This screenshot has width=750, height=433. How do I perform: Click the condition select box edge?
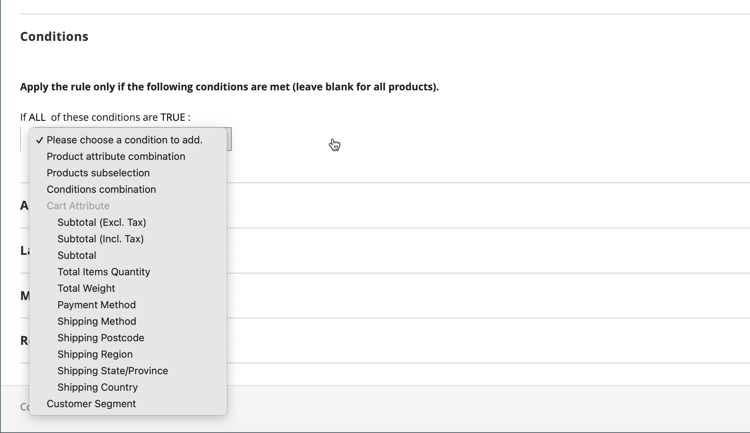click(x=229, y=139)
